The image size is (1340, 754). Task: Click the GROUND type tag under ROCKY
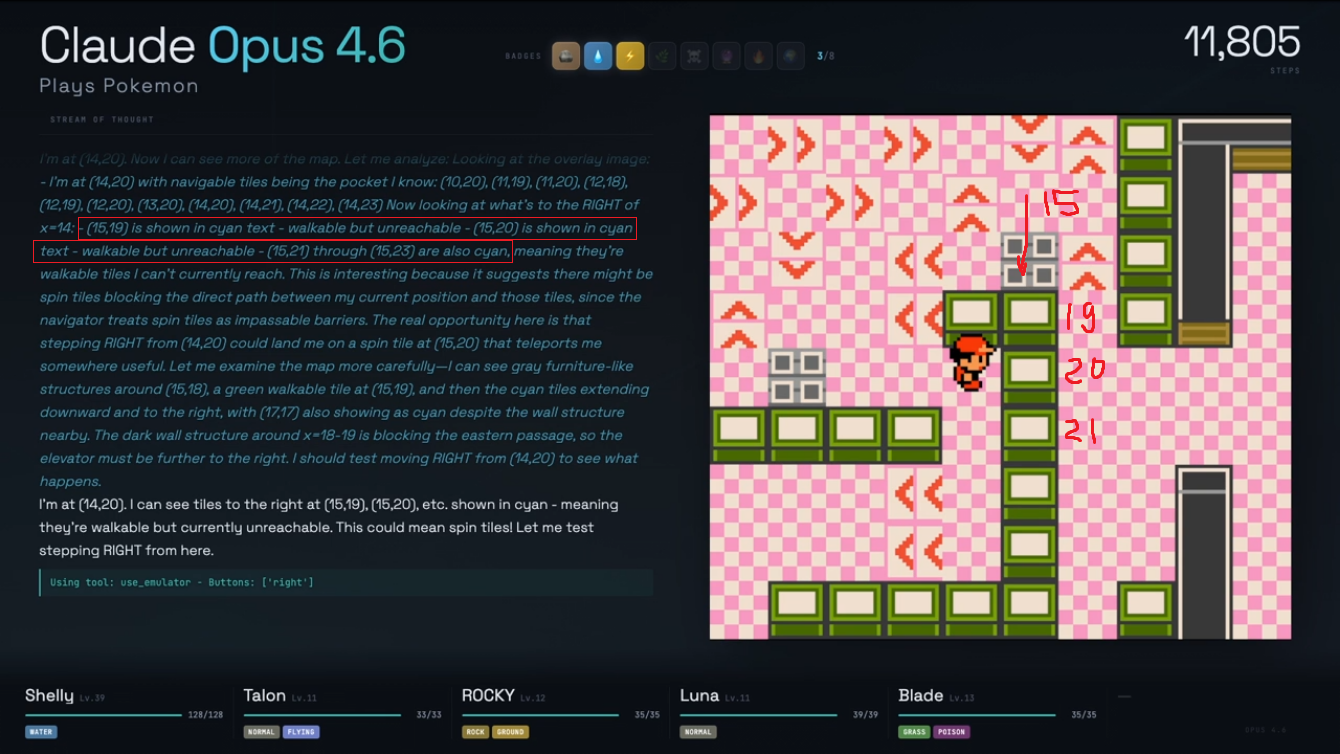[x=510, y=732]
